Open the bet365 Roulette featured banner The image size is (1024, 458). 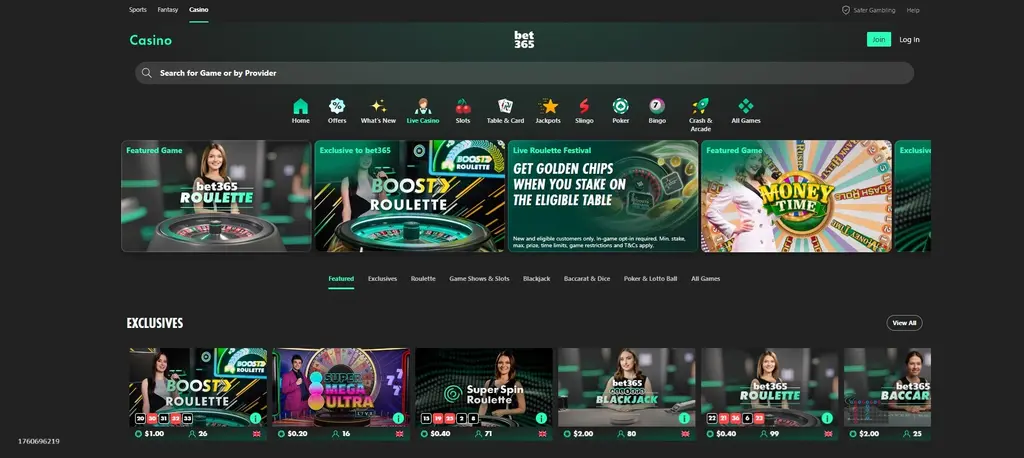click(x=216, y=196)
